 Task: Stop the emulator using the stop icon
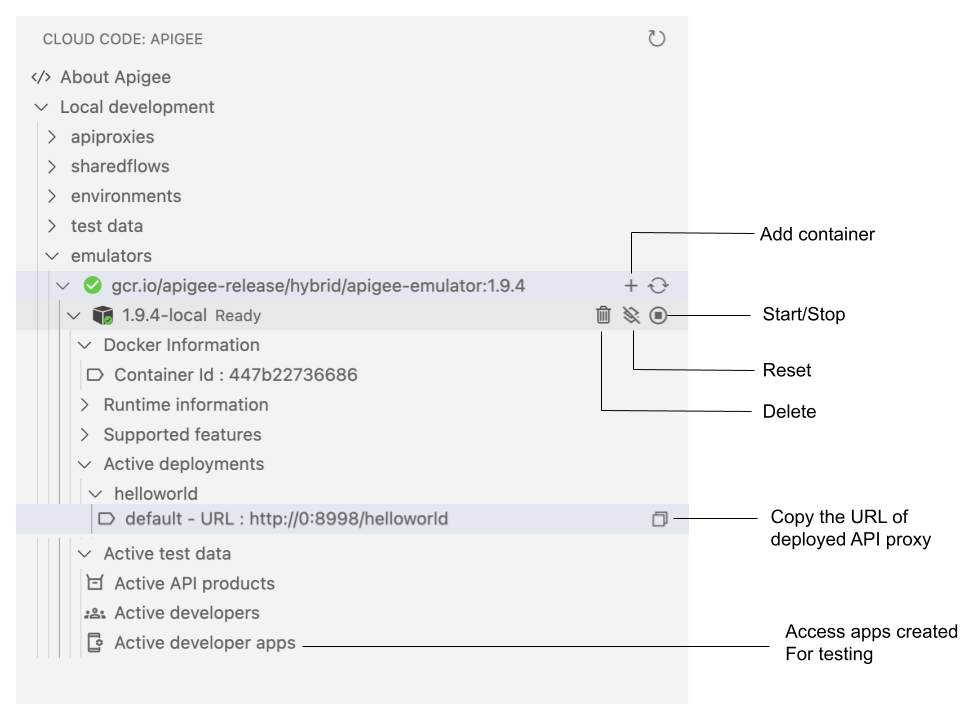[658, 314]
